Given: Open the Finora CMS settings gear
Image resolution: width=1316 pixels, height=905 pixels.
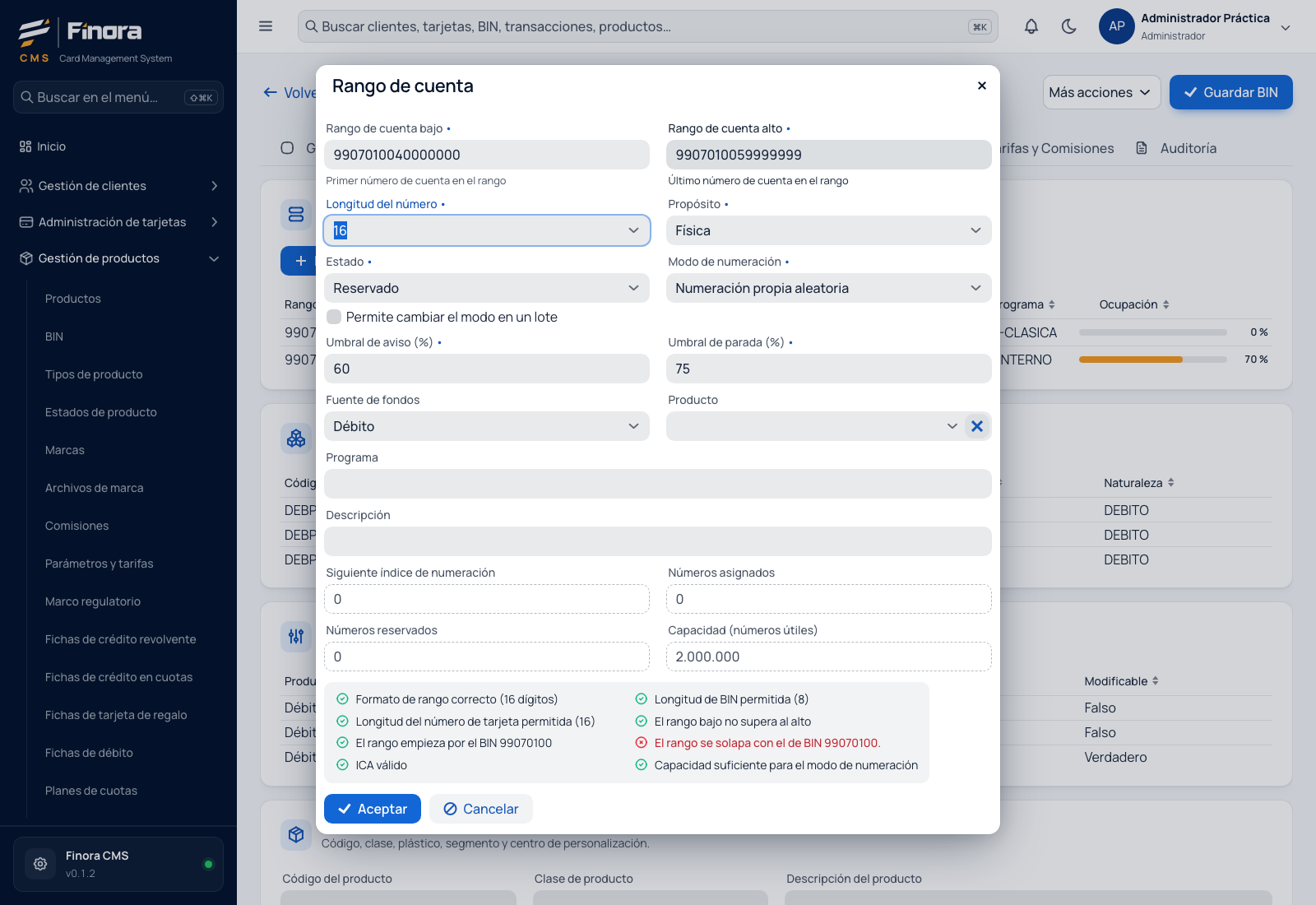Looking at the screenshot, I should [x=40, y=864].
